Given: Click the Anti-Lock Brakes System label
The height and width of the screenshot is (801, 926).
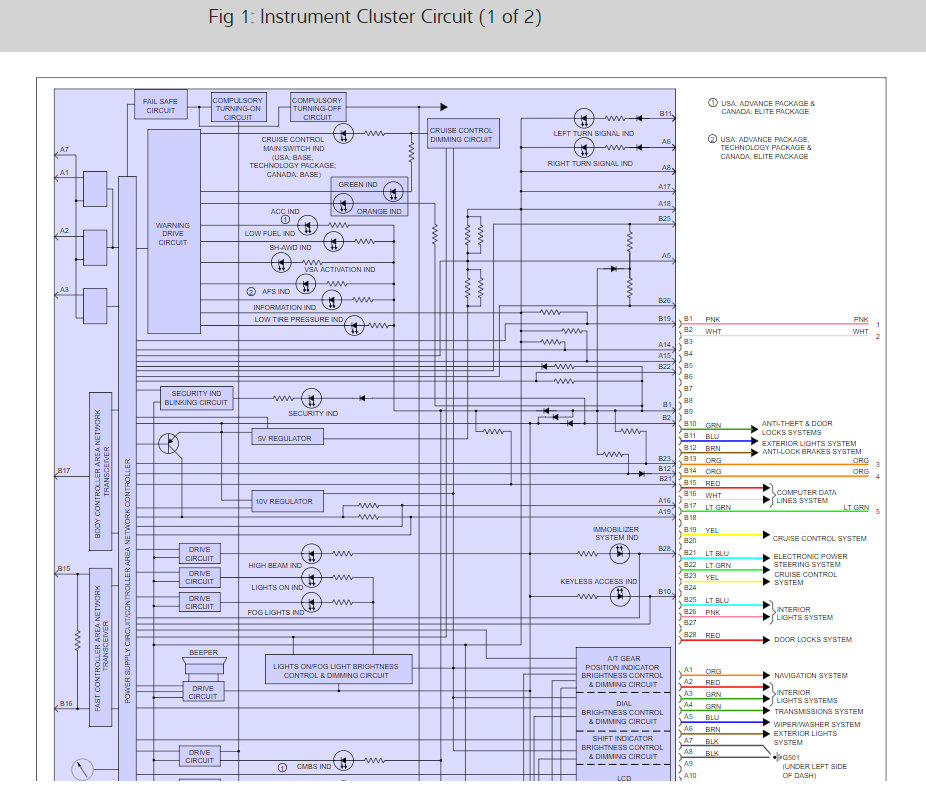Looking at the screenshot, I should (811, 451).
